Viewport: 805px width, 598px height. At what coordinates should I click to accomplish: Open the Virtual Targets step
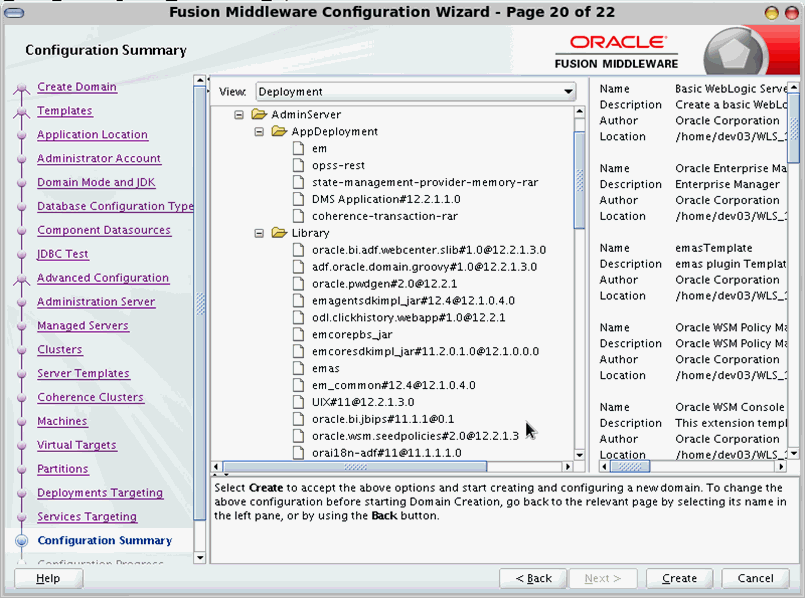click(76, 445)
